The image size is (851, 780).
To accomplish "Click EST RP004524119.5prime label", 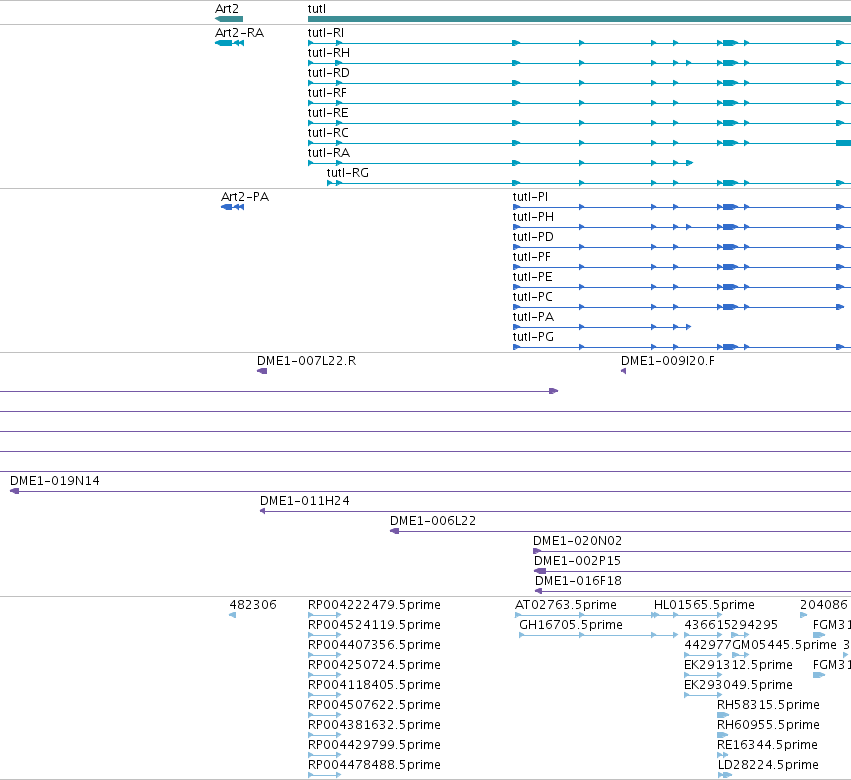I will 374,625.
